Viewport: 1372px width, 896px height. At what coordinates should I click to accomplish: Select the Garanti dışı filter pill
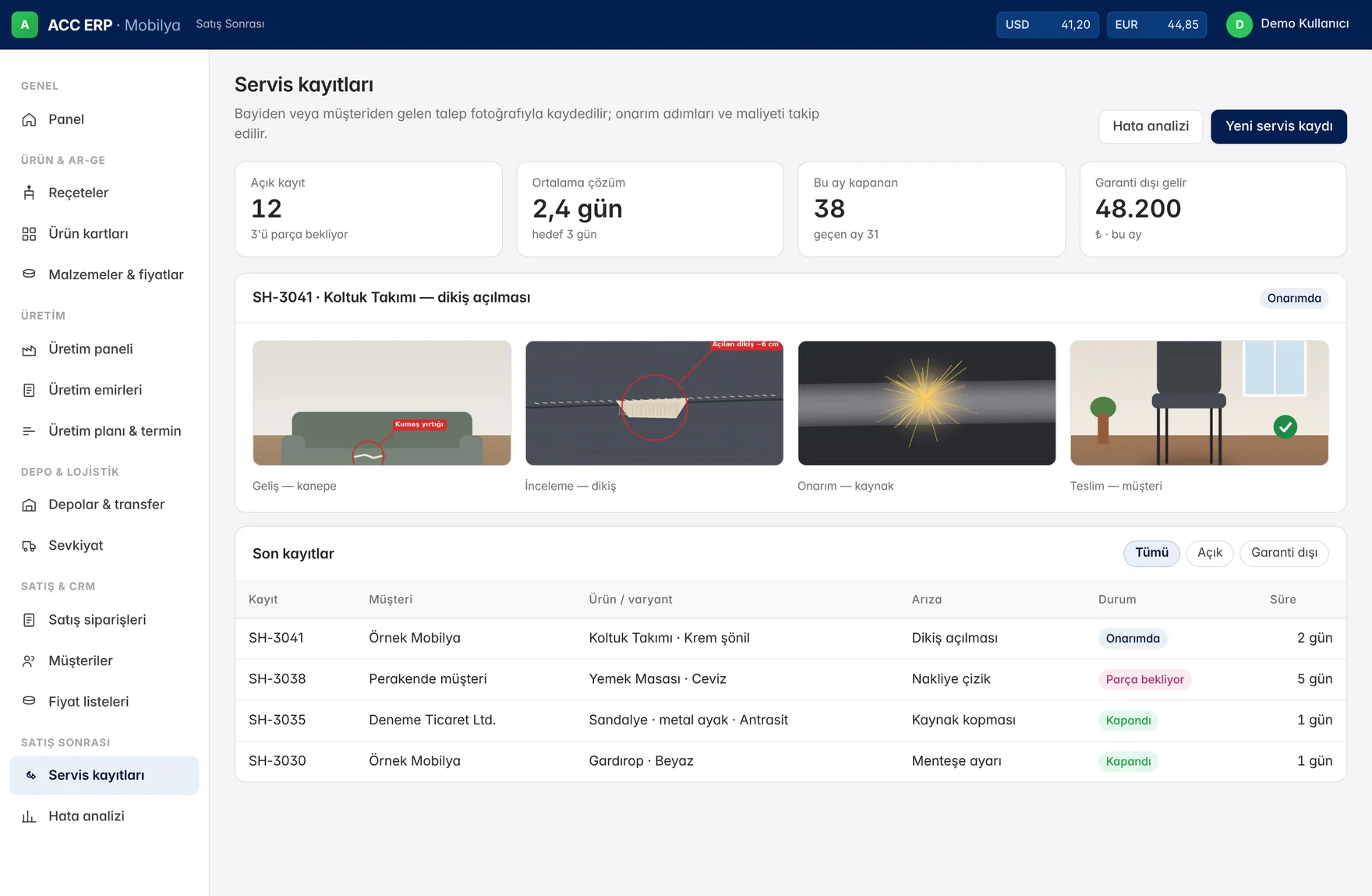click(x=1284, y=553)
